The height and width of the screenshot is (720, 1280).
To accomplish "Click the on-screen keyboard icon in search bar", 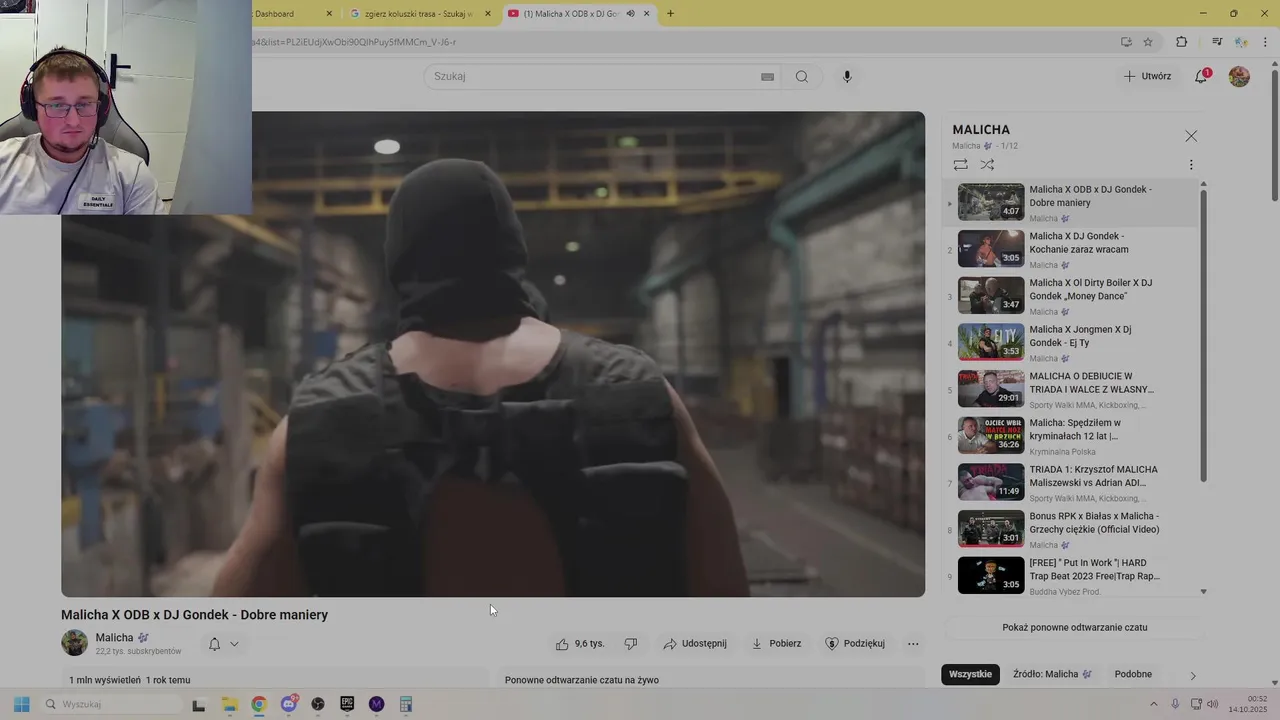I will coord(767,77).
